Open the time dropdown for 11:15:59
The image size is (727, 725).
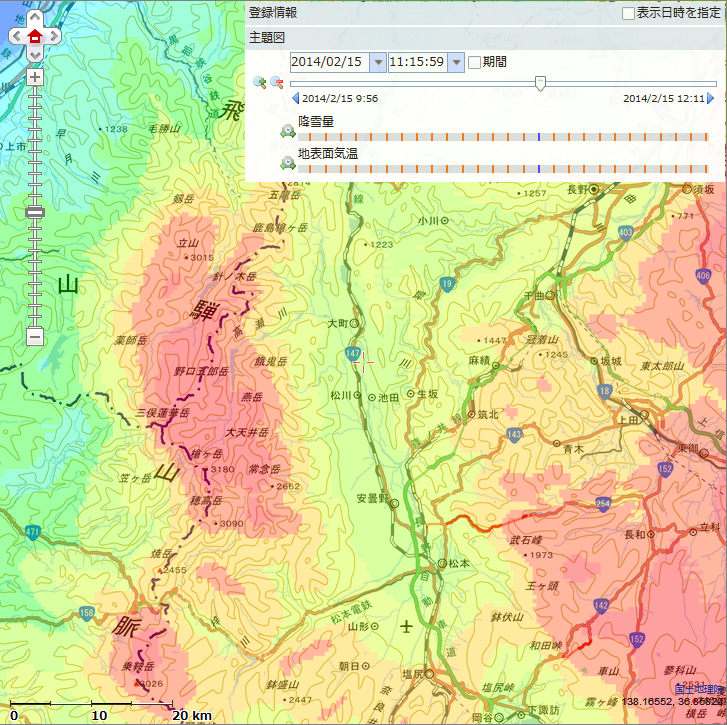pos(456,62)
